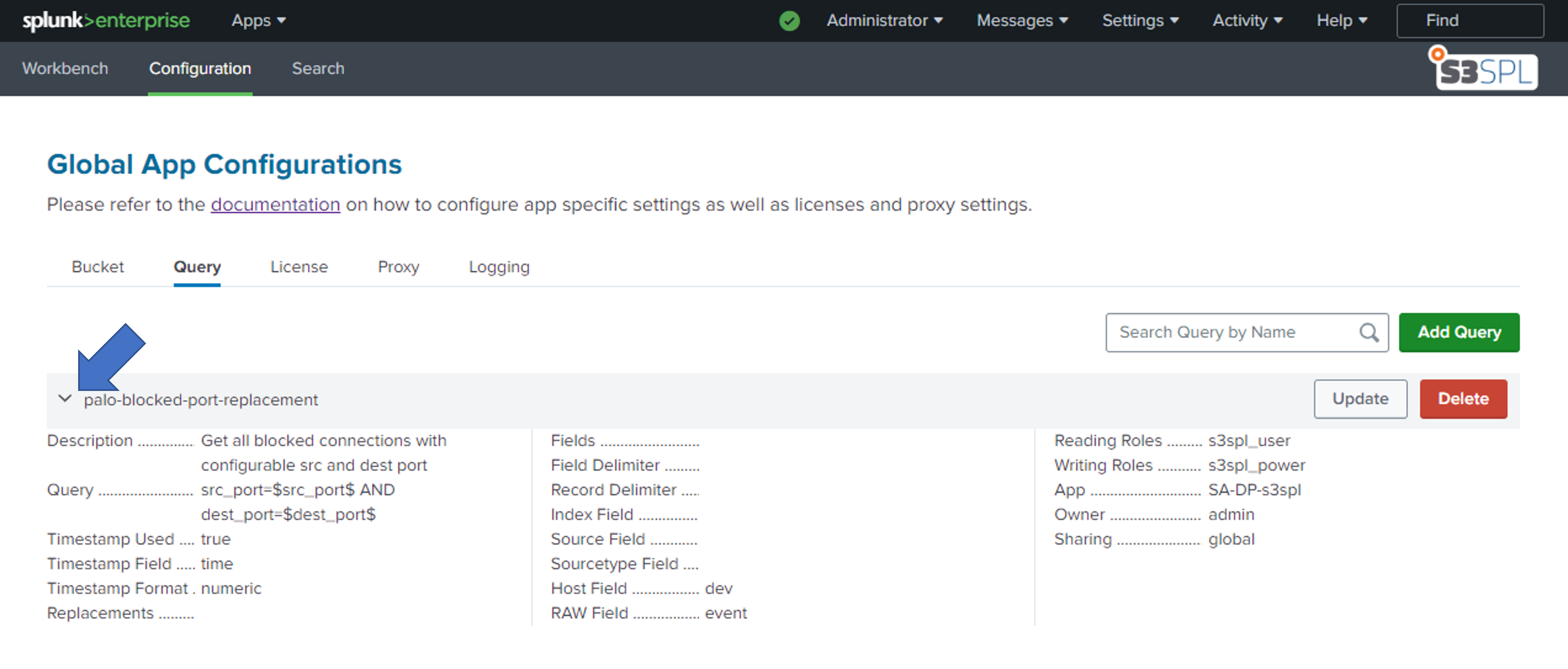Open the documentation link
This screenshot has width=1568, height=669.
pos(275,204)
